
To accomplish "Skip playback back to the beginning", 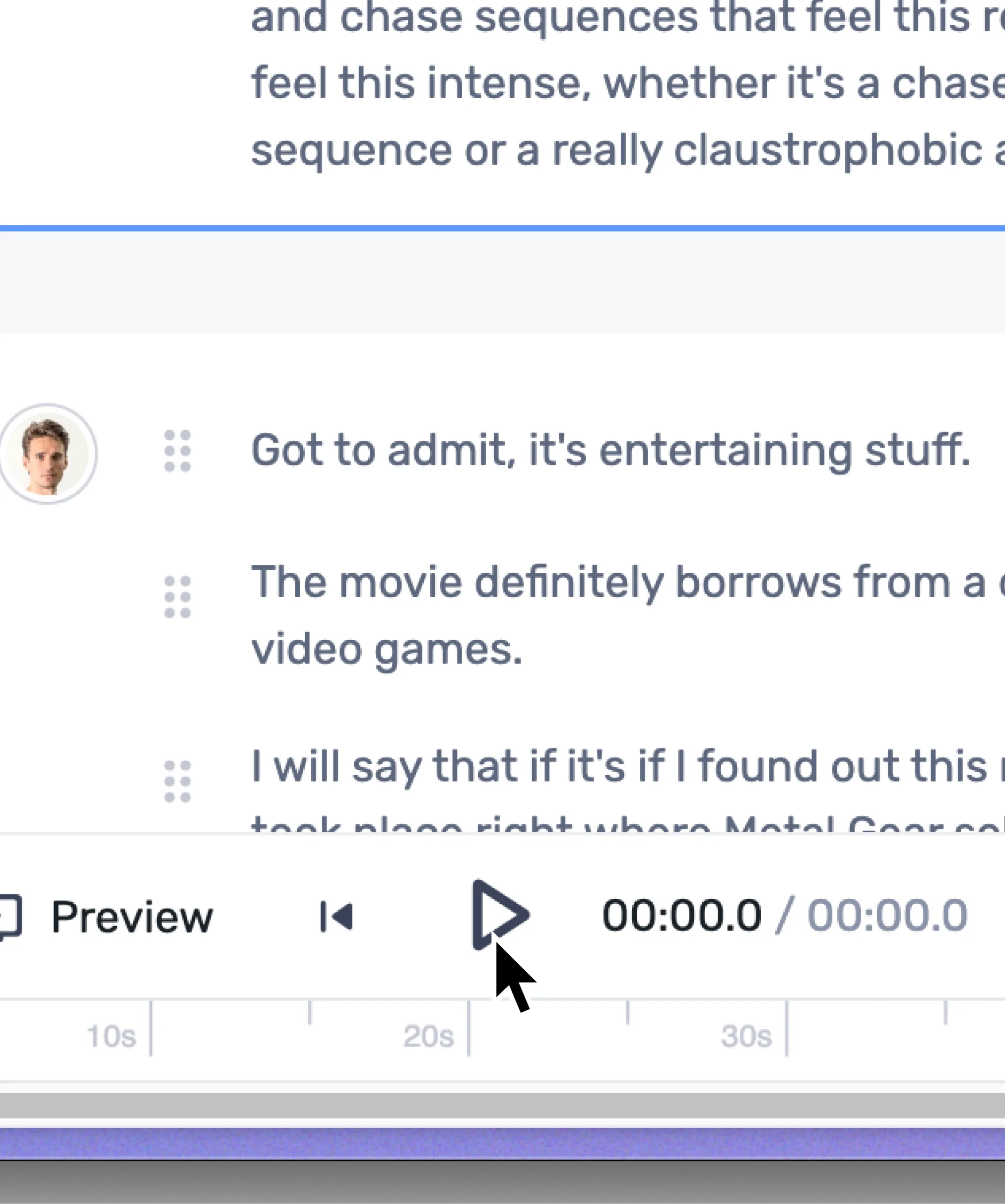I will 336,916.
